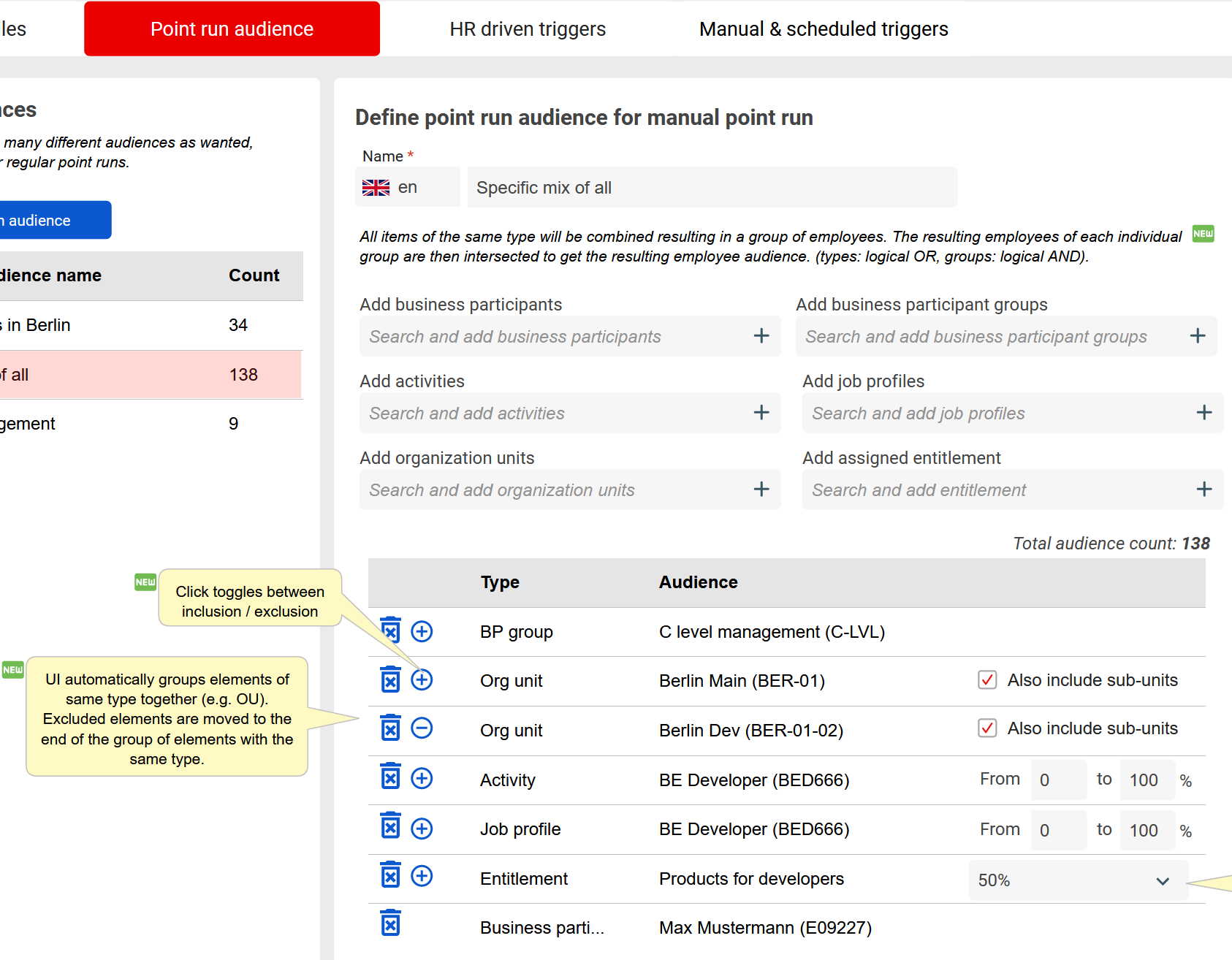Select the audience row with count 34
Viewport: 1232px width, 960px height.
click(146, 325)
